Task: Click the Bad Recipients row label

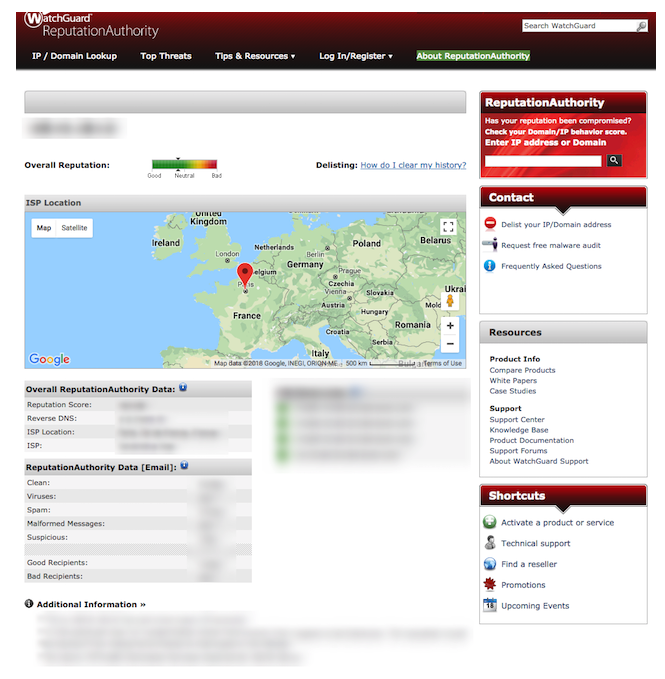Action: [55, 576]
